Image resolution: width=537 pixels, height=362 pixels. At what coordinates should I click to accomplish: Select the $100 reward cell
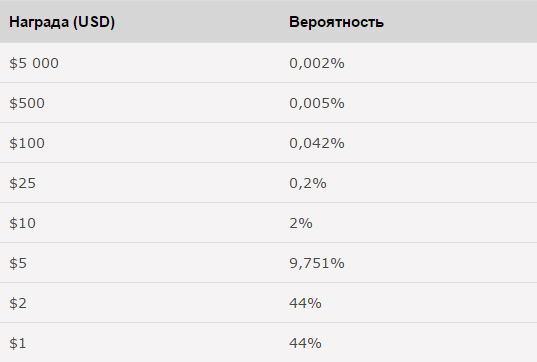(x=27, y=143)
